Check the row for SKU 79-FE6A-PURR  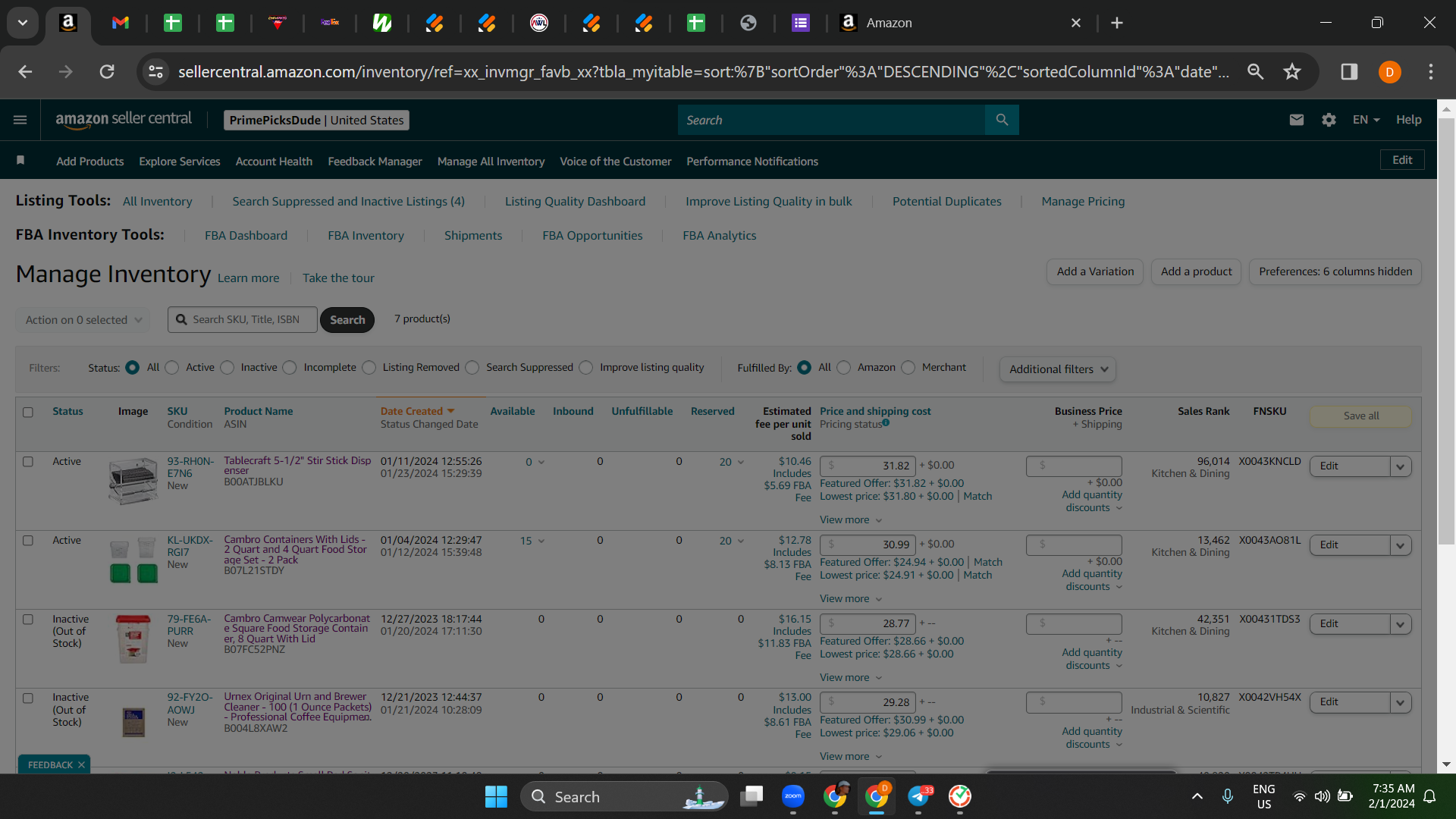tap(28, 620)
